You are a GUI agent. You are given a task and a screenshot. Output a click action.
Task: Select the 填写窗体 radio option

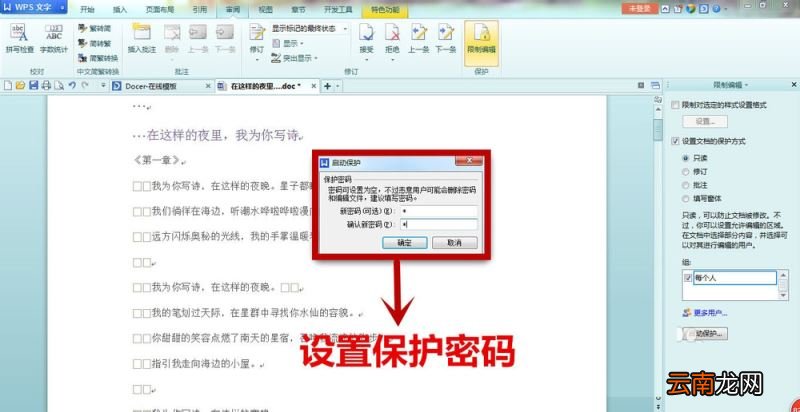pos(686,198)
